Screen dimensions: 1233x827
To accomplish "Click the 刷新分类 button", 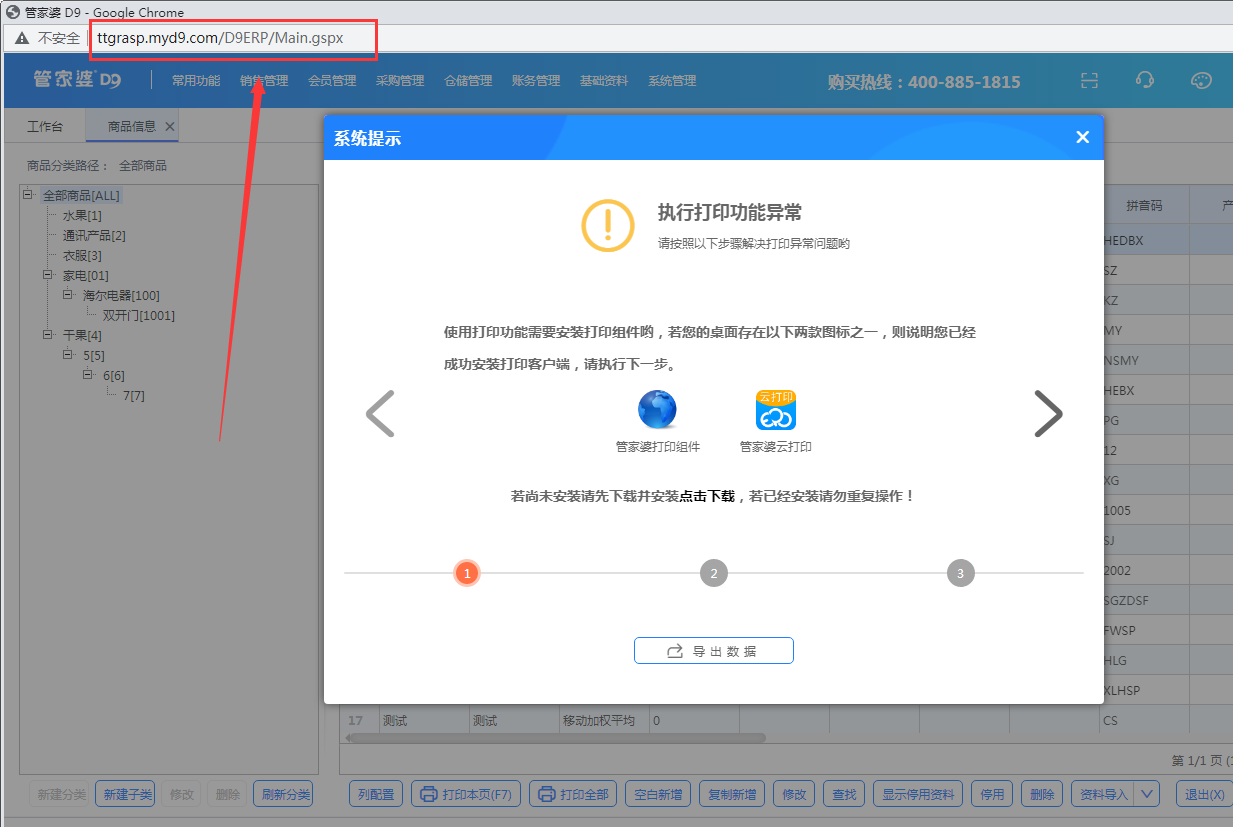I will [x=283, y=794].
